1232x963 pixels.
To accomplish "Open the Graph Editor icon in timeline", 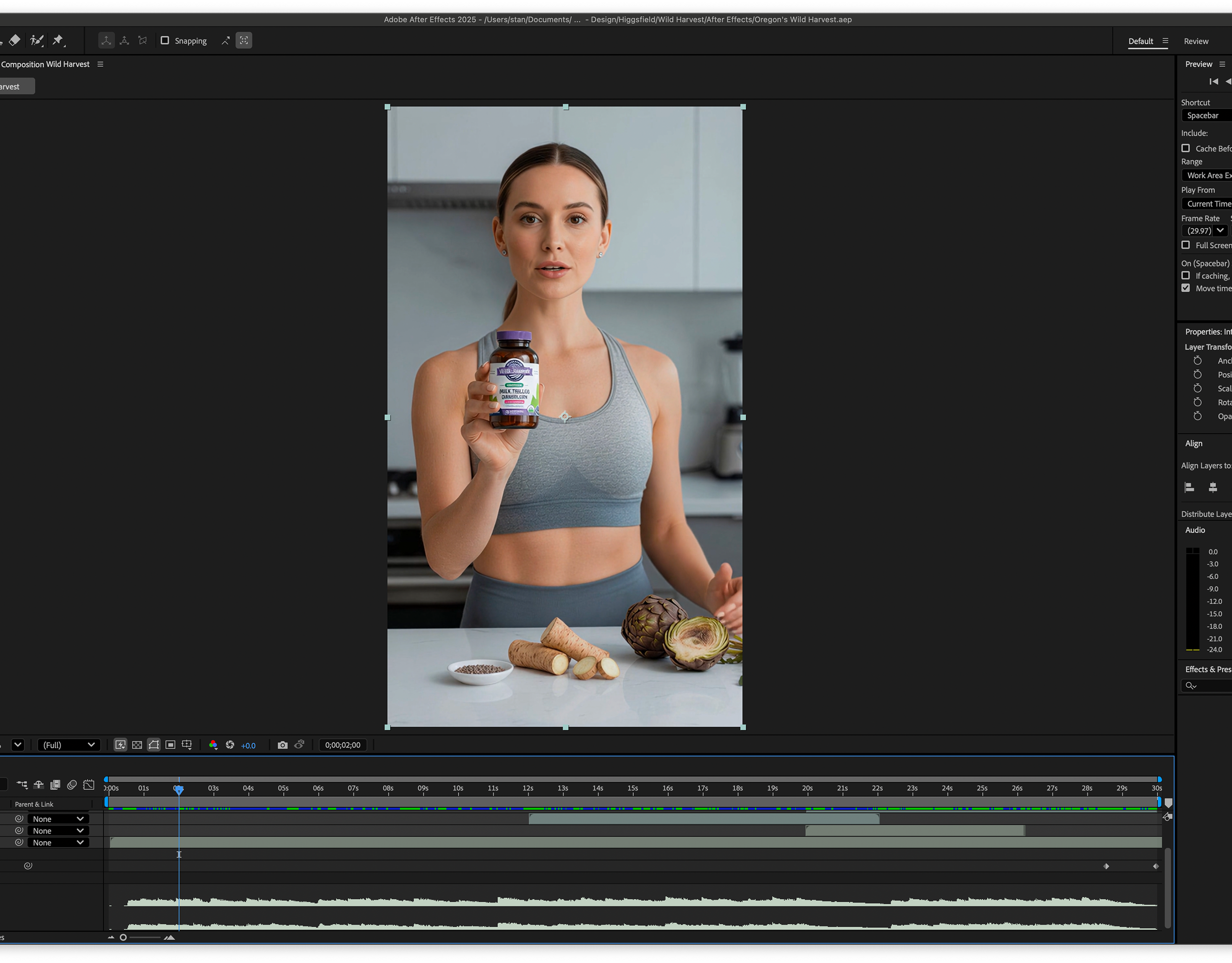I will tap(89, 785).
